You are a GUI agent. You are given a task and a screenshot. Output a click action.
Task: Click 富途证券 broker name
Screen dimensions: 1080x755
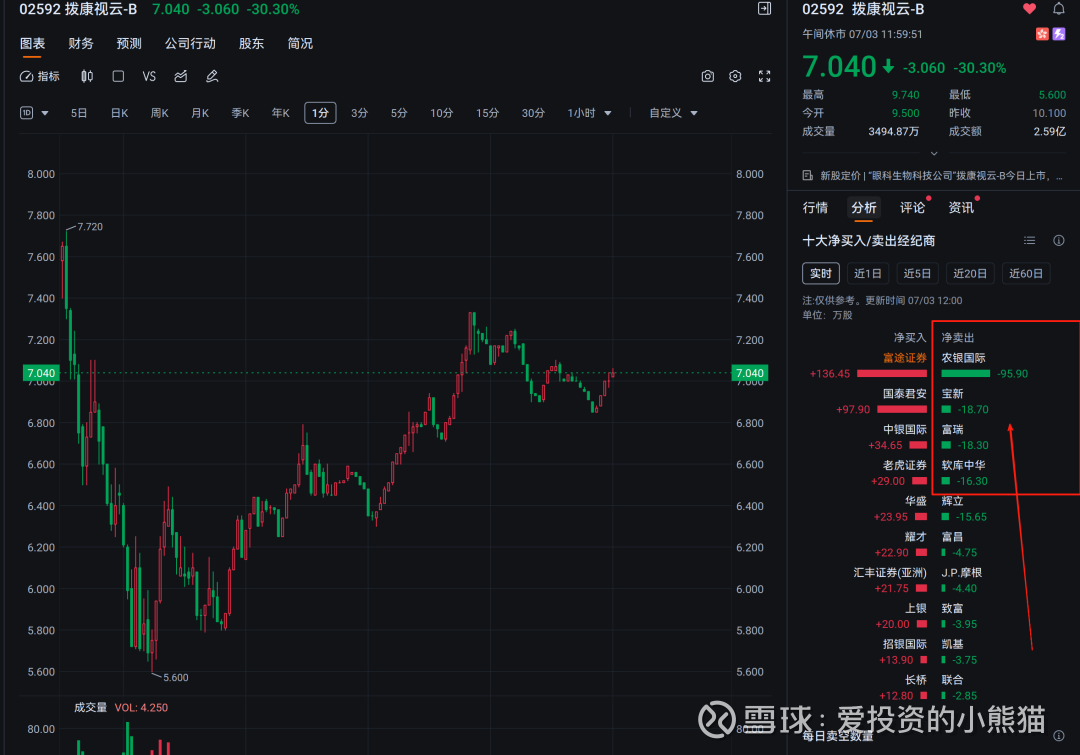point(905,358)
